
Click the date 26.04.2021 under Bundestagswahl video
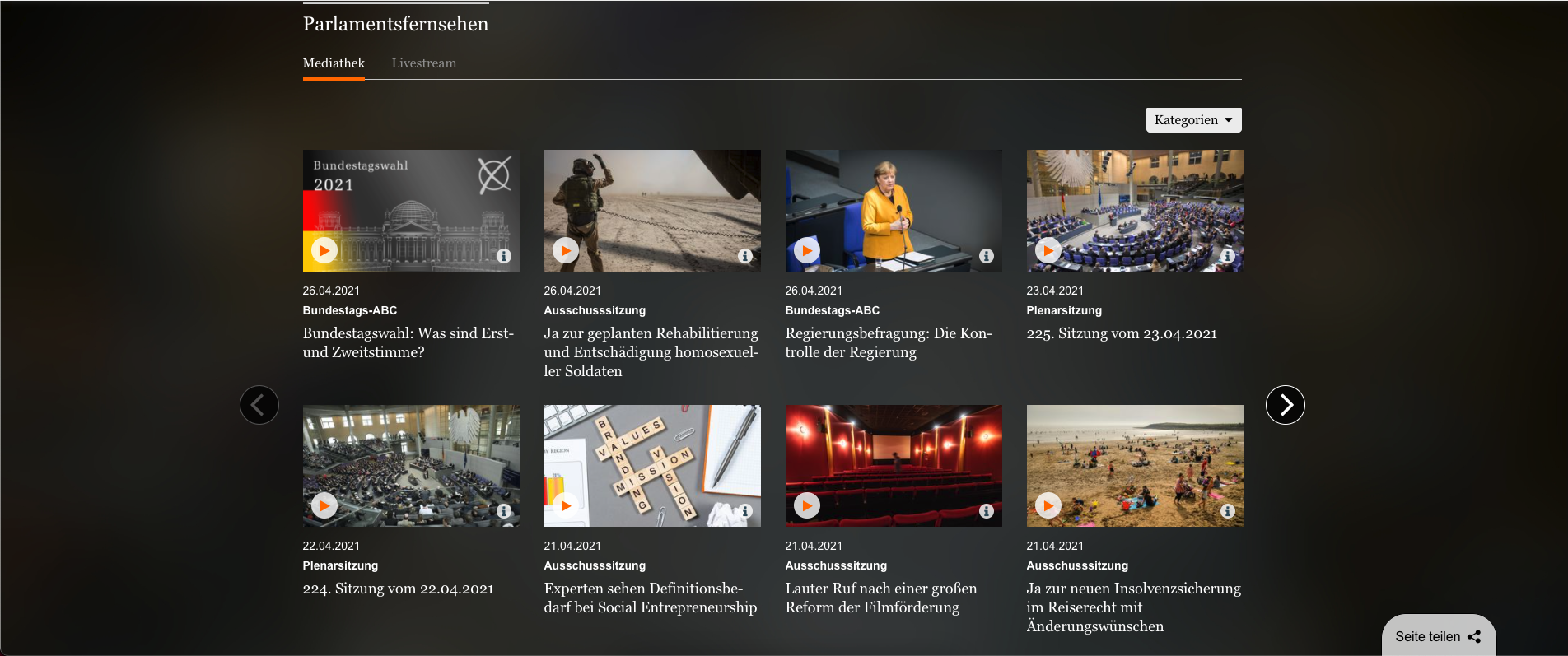pos(331,291)
